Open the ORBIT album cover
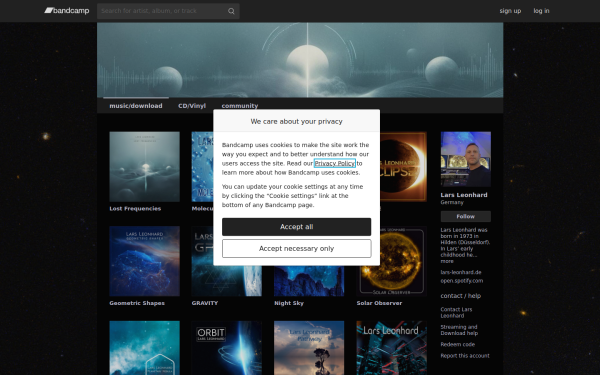Image resolution: width=600 pixels, height=375 pixels. point(227,348)
